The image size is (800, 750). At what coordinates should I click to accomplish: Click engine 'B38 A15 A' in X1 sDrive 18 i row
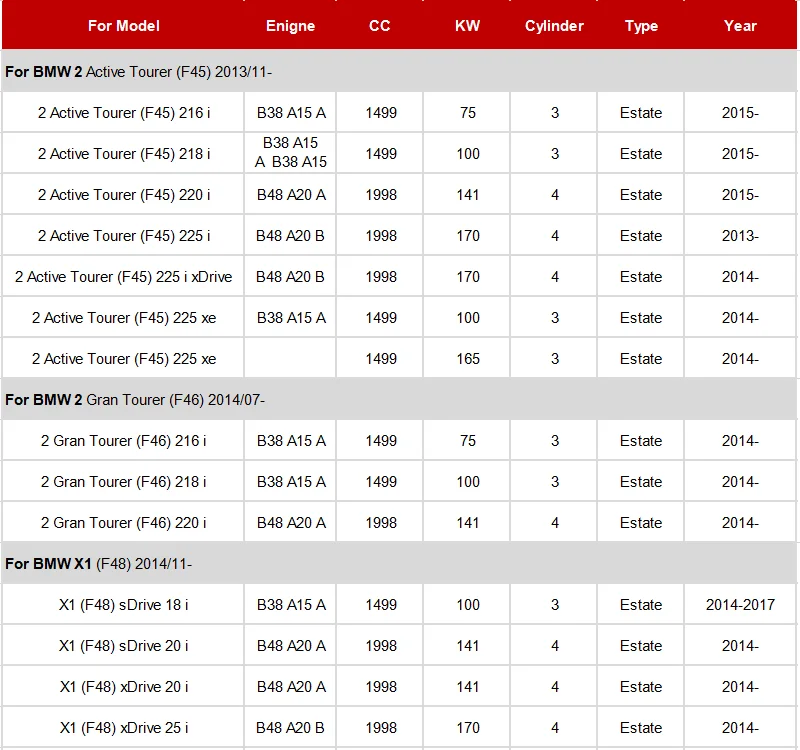[291, 605]
